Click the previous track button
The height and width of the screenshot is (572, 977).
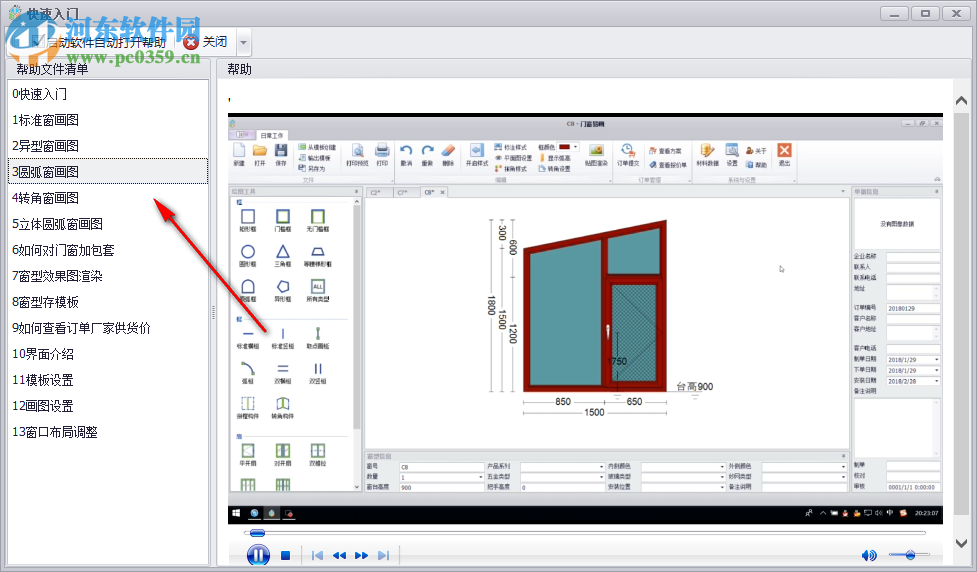tap(317, 555)
